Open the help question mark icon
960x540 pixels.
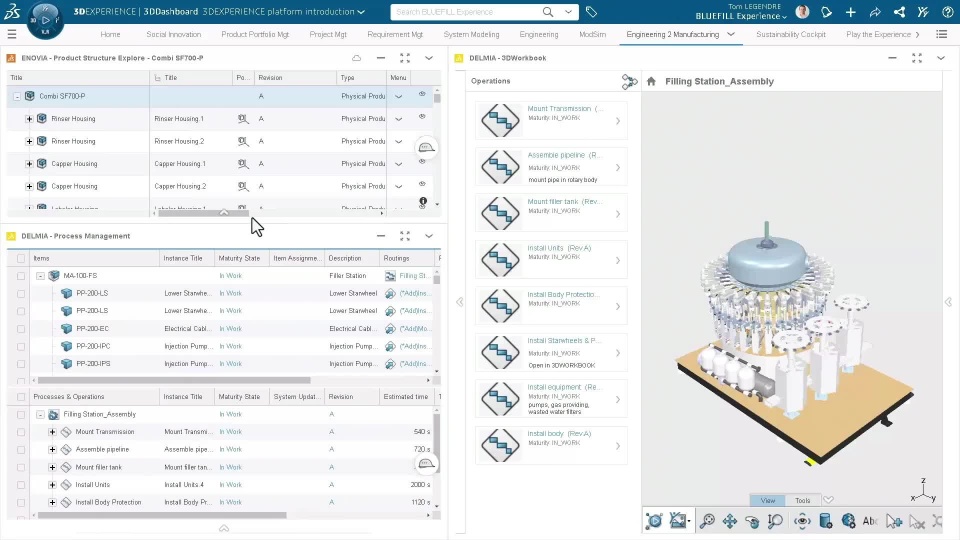pos(948,12)
